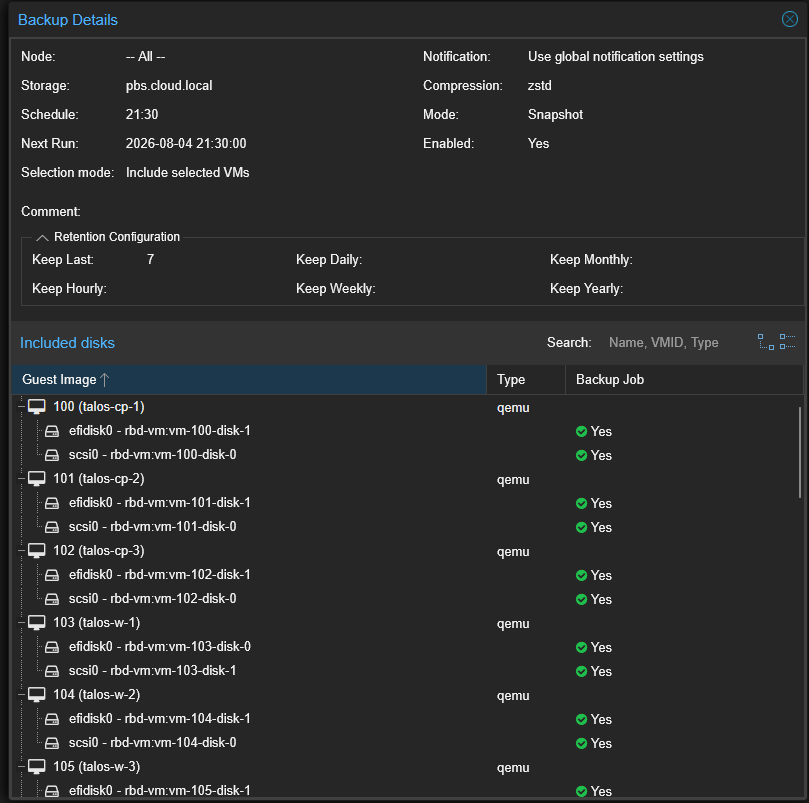
Task: Click the expand all tree icon
Action: [x=766, y=342]
